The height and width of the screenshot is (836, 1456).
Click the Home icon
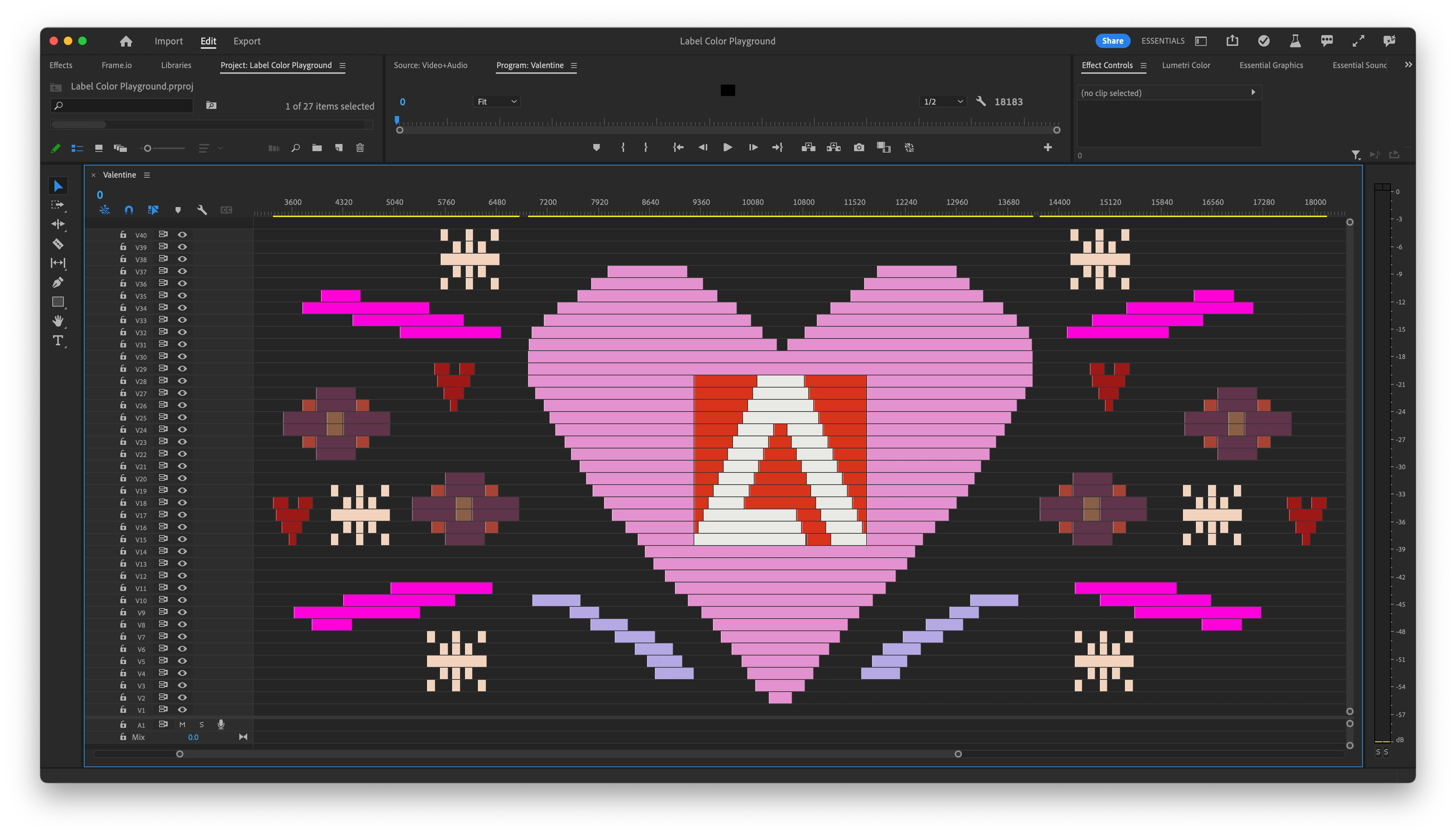pyautogui.click(x=126, y=41)
